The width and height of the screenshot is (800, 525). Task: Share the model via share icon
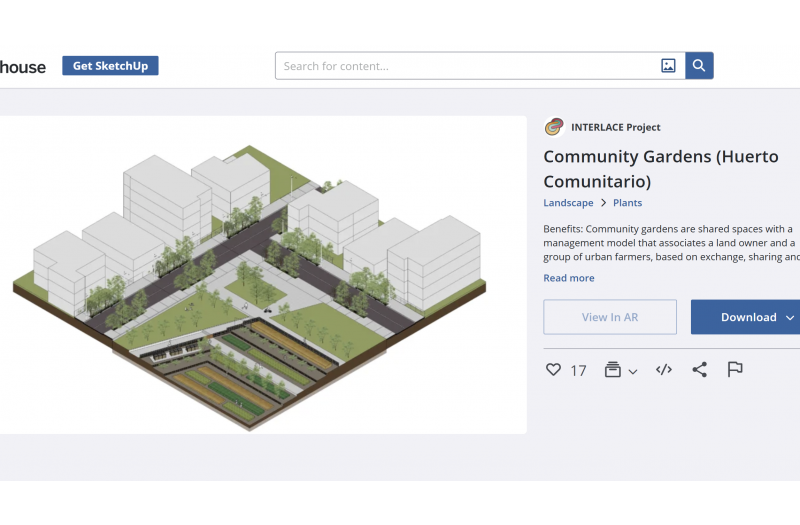click(x=699, y=369)
